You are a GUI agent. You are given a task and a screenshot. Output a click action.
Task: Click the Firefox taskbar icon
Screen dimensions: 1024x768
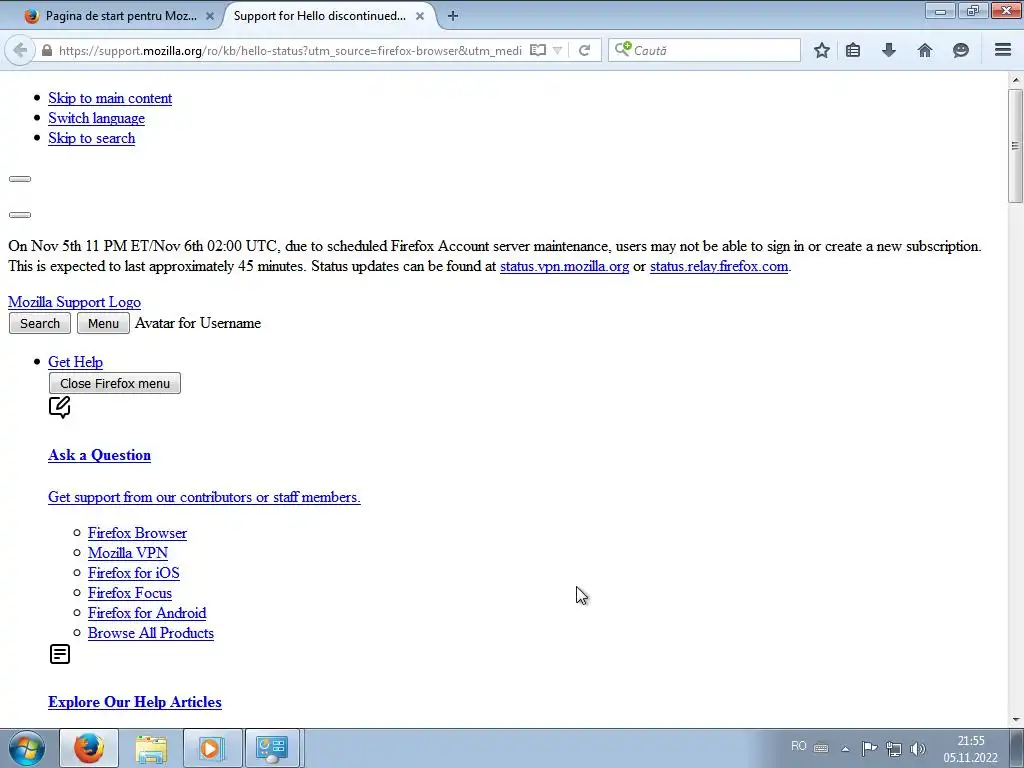(x=89, y=748)
